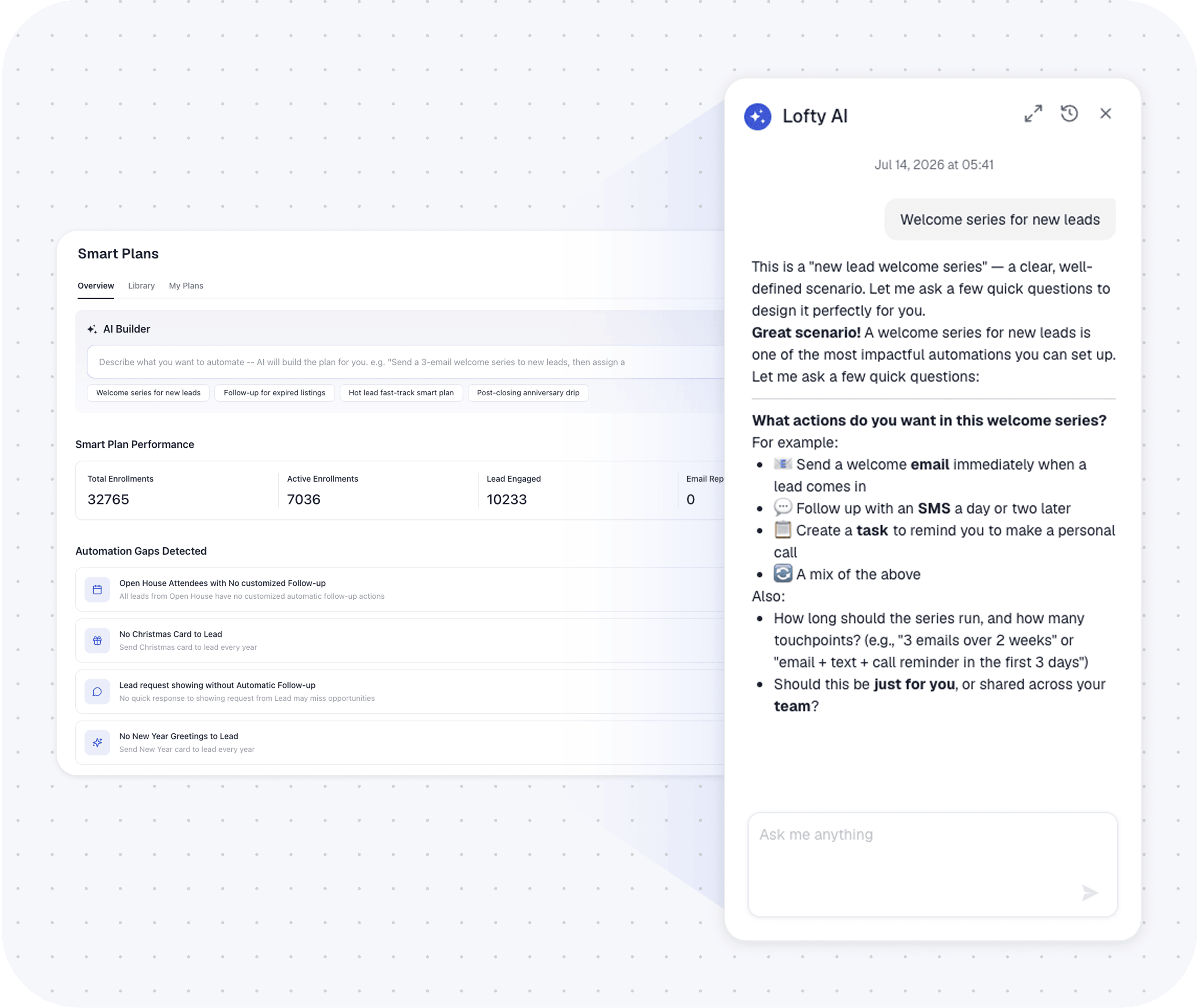This screenshot has width=1202, height=1008.
Task: Click Total Enrollments value 32765
Action: (x=108, y=500)
